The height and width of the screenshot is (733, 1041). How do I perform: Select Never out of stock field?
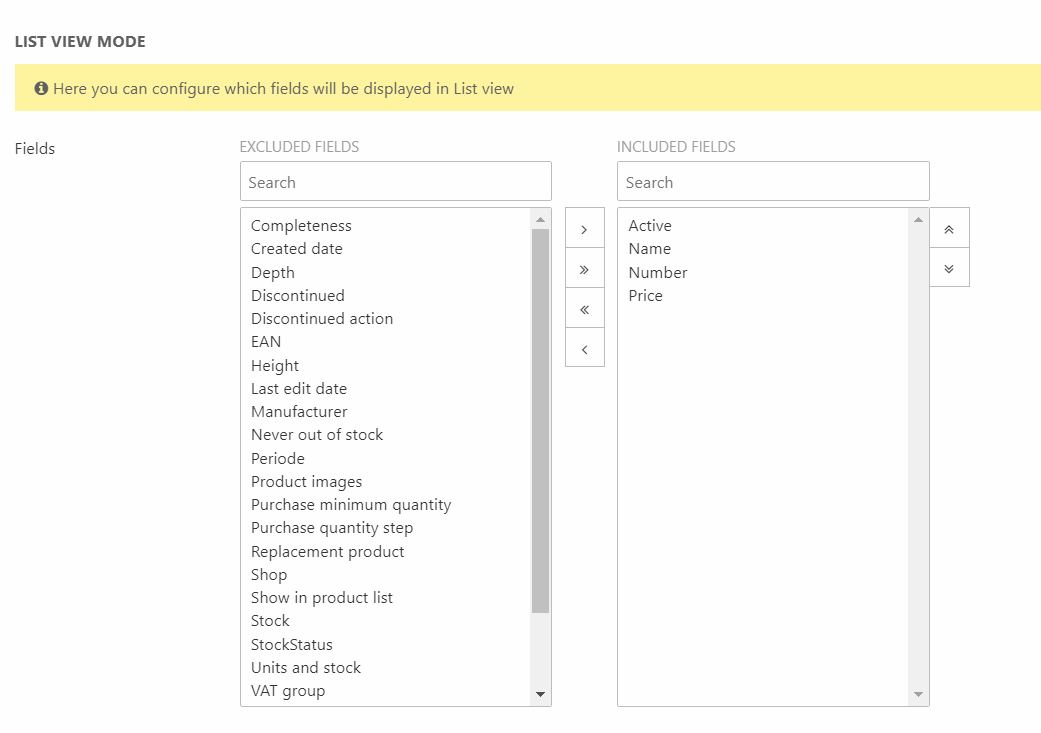(x=317, y=435)
